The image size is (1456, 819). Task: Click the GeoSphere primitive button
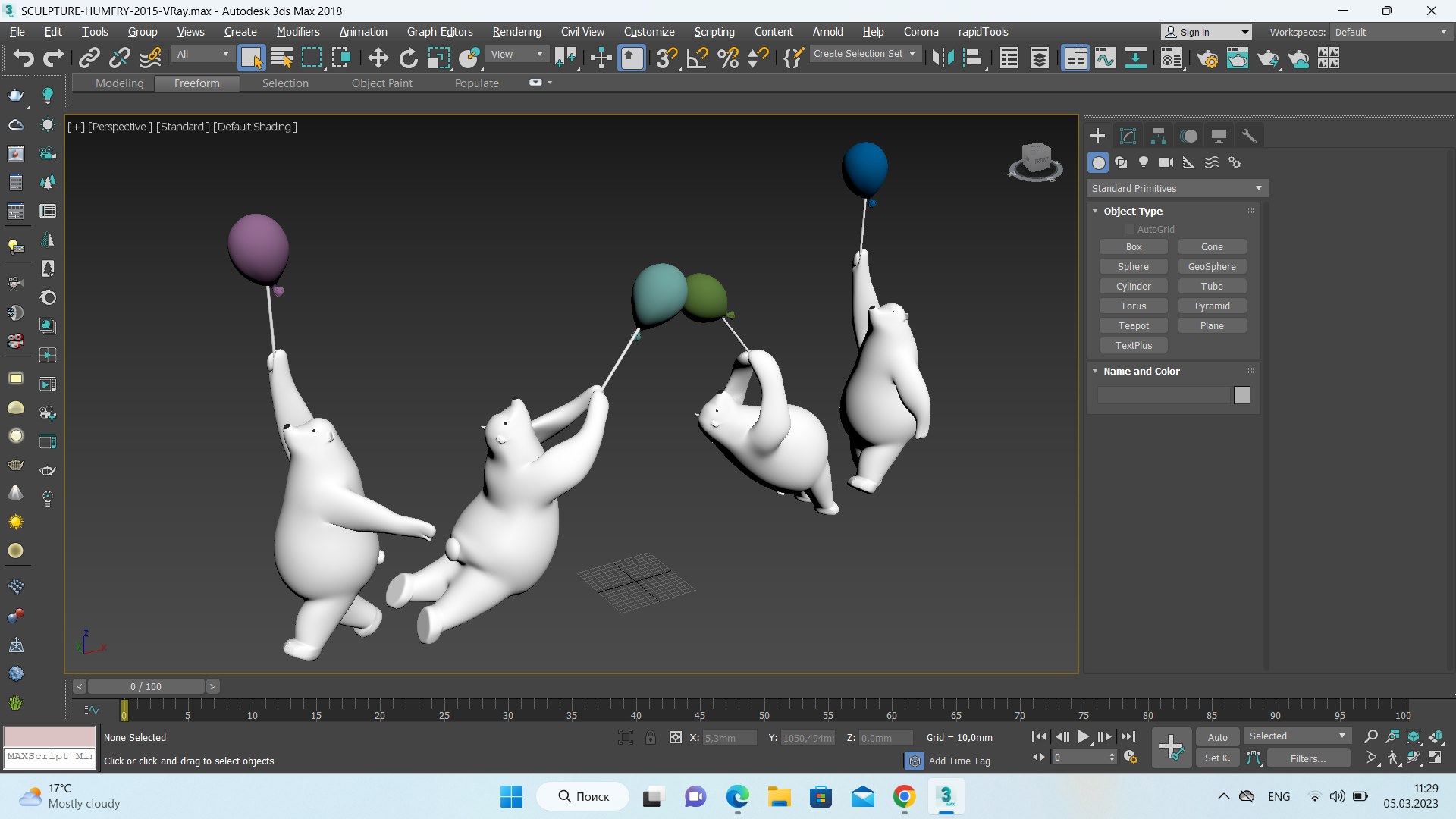(x=1212, y=267)
